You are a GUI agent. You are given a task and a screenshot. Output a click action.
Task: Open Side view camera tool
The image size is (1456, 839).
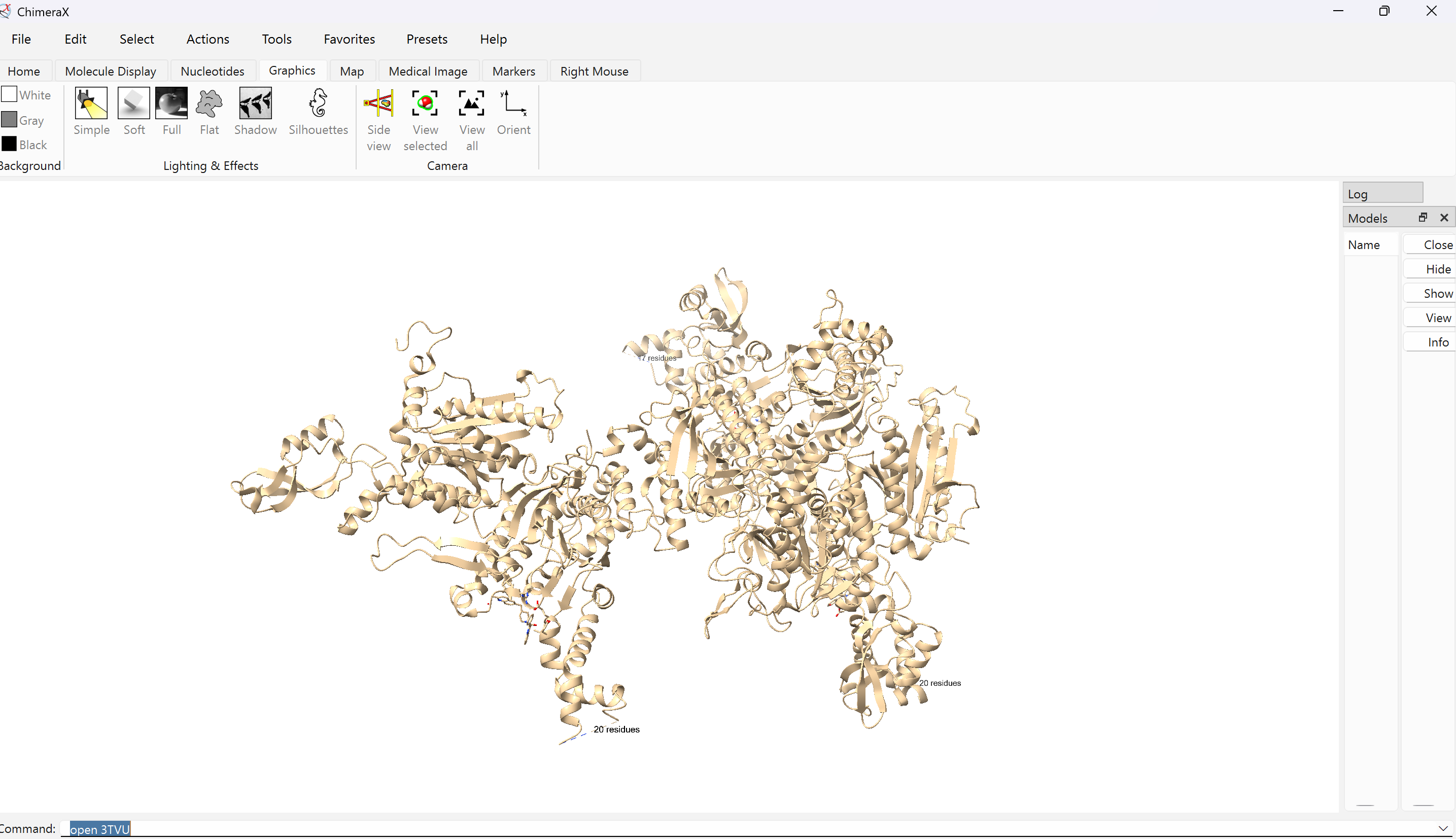(x=378, y=103)
